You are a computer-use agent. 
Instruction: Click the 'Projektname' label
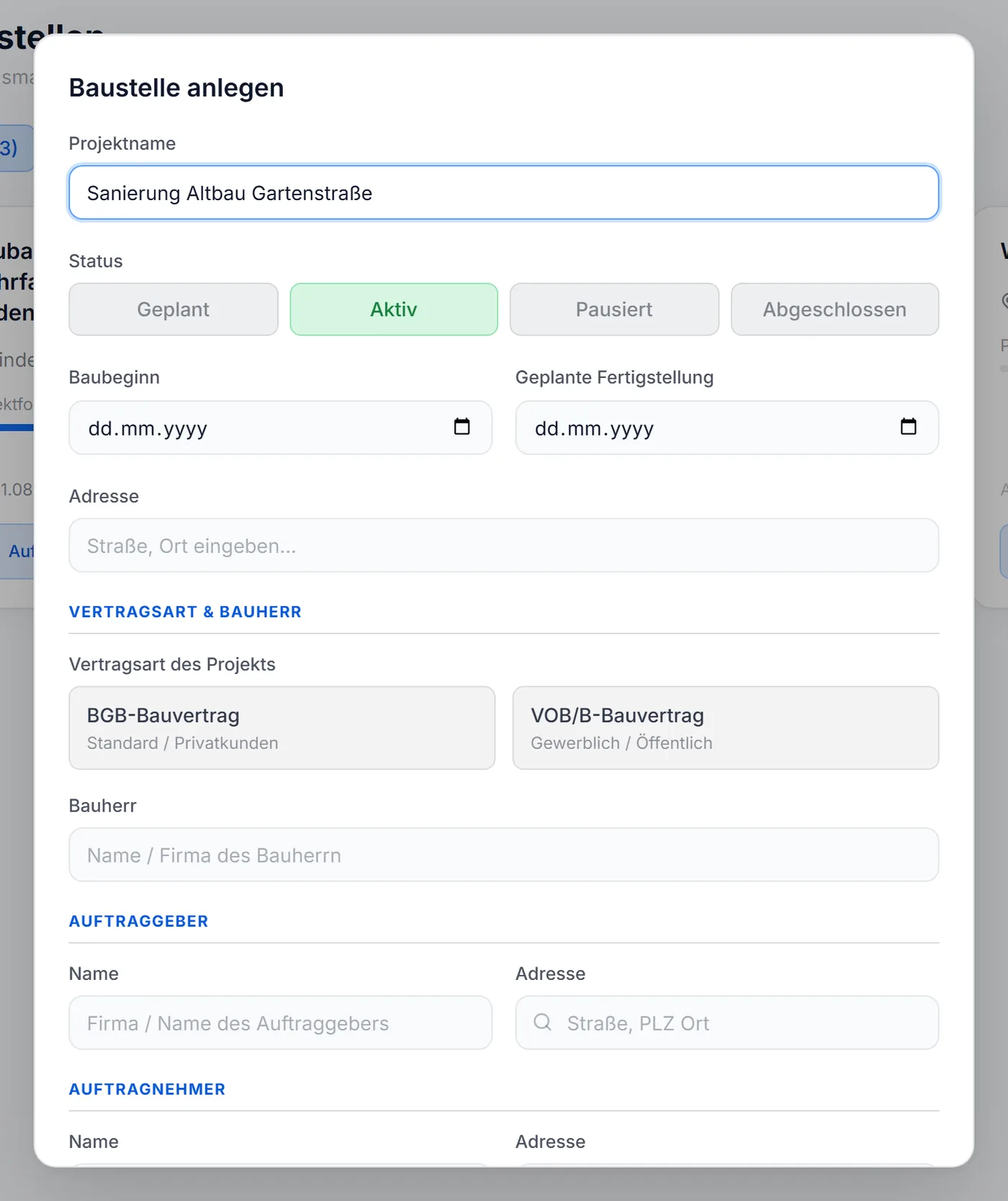point(122,144)
